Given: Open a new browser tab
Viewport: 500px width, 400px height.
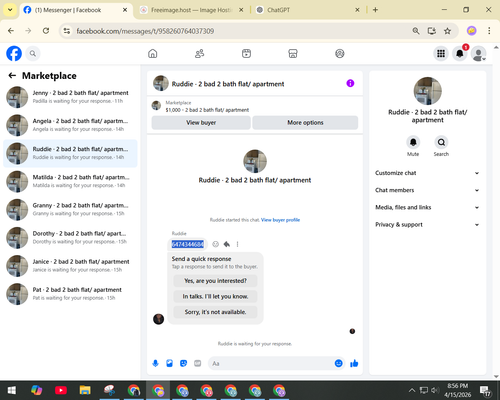Looking at the screenshot, I should coord(375,10).
